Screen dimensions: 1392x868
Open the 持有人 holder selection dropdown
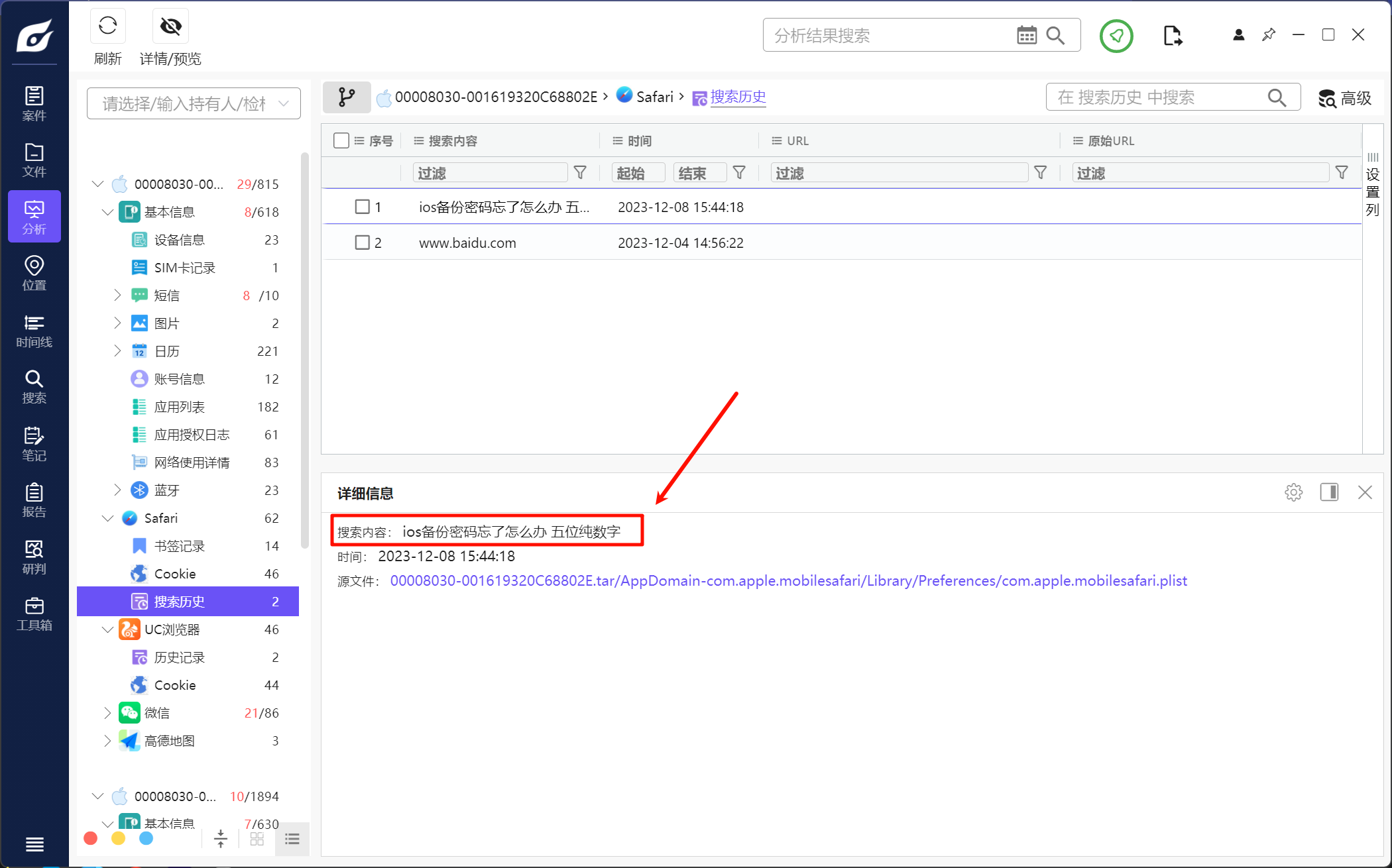click(x=194, y=103)
